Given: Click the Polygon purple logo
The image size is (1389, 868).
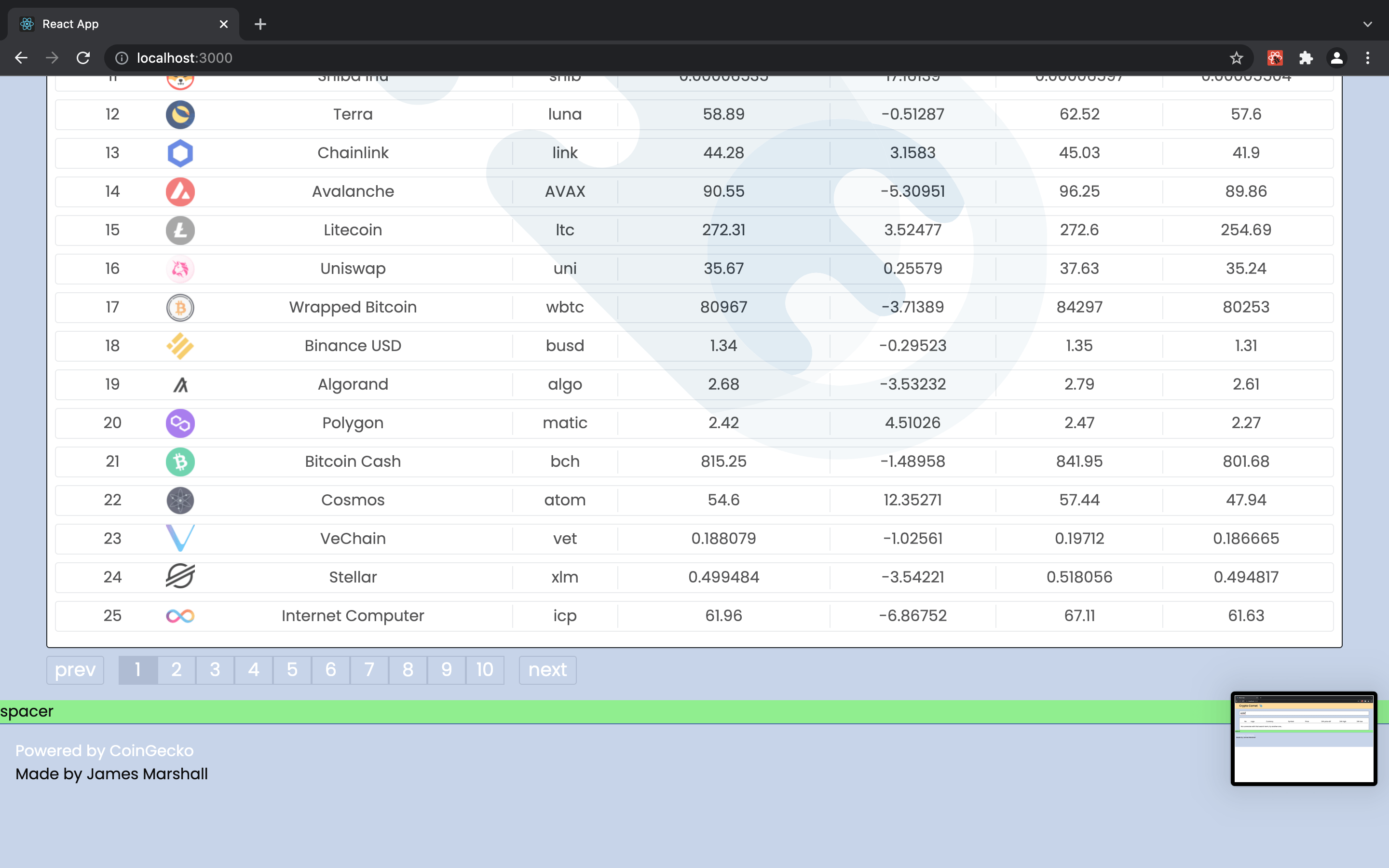Looking at the screenshot, I should pyautogui.click(x=180, y=423).
